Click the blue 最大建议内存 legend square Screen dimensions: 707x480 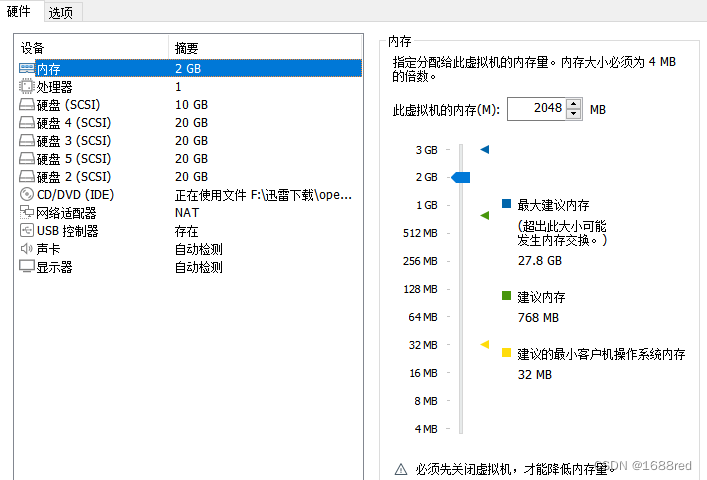pos(506,204)
